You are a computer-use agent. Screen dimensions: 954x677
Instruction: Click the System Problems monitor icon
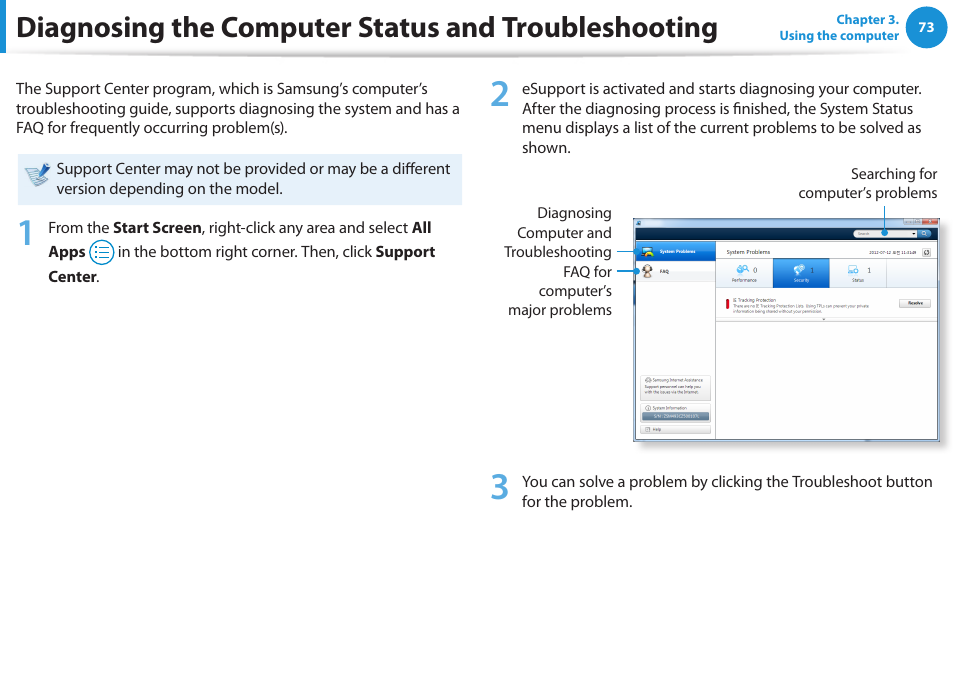pos(647,252)
